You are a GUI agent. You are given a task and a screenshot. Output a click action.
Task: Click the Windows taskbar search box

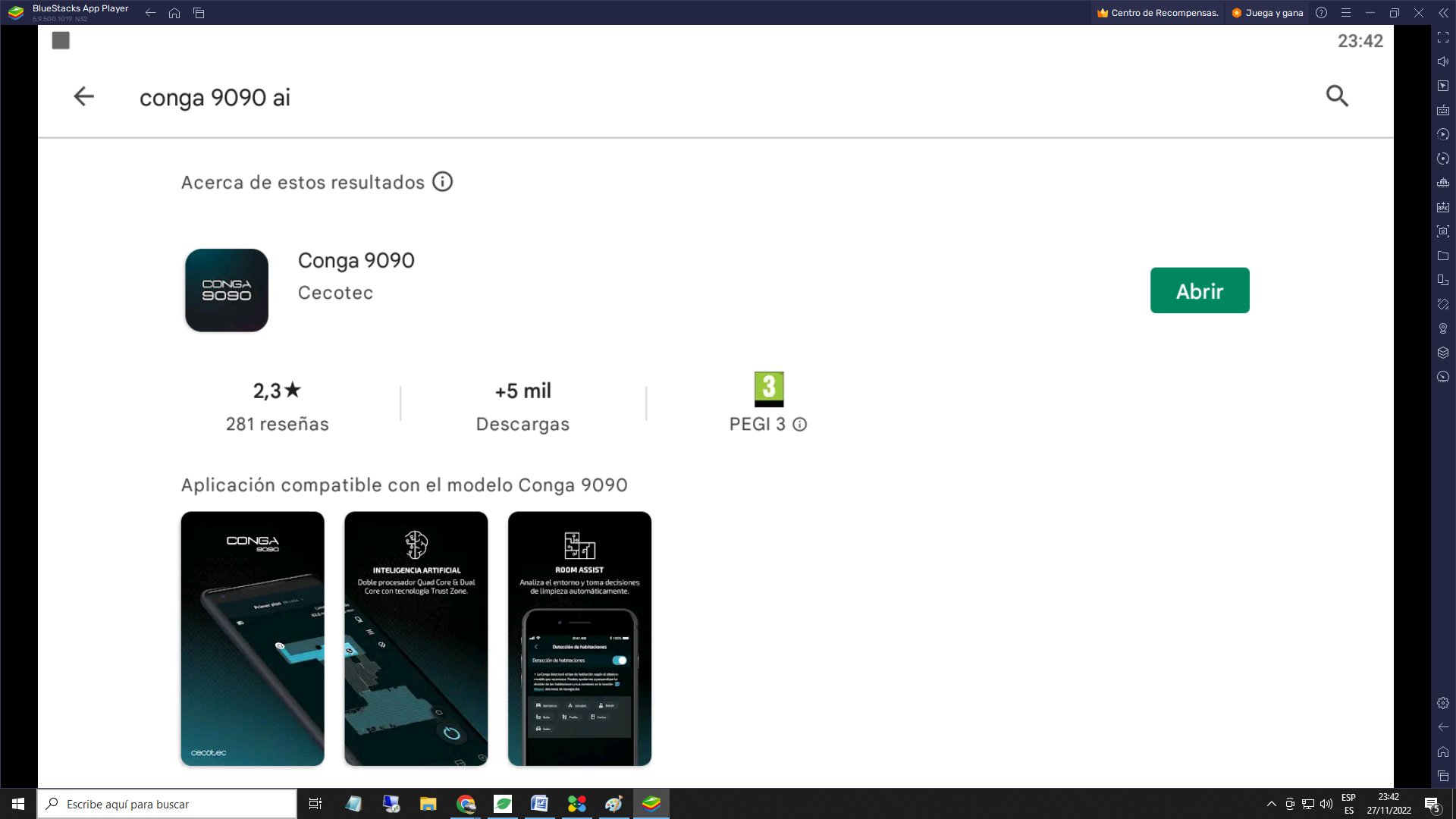167,804
